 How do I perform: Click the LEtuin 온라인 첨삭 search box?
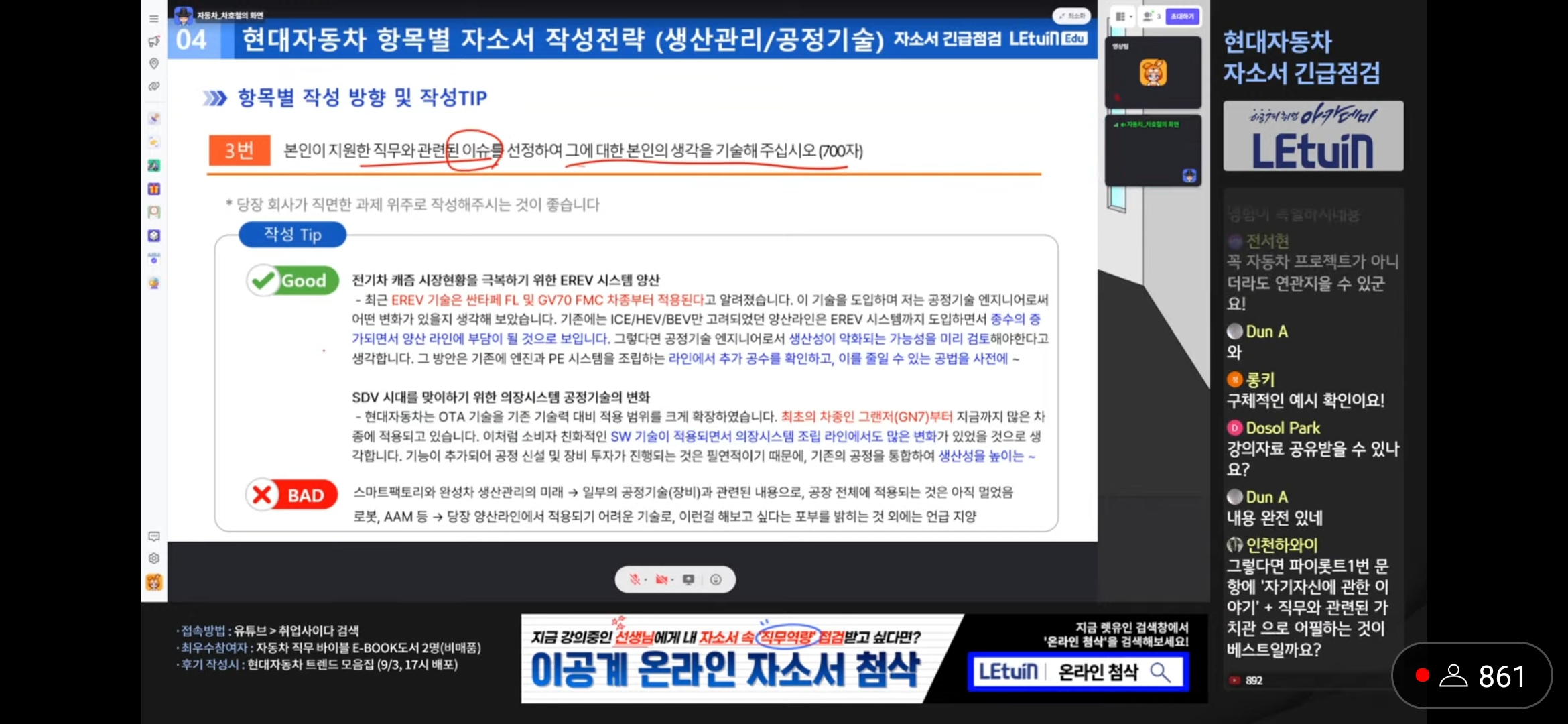point(1078,672)
